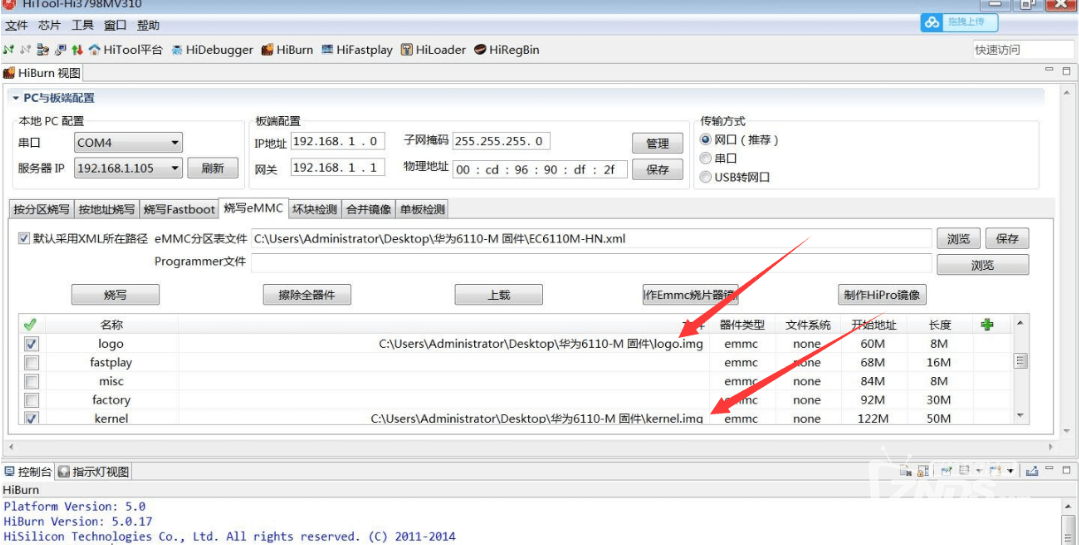Click 浏览 for Programmer文件
Screen dimensions: 1079x545
pyautogui.click(x=983, y=265)
